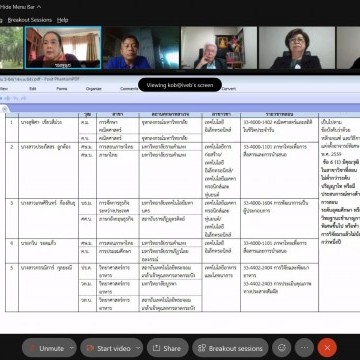Open the audio options arrow beside Unmute
This screenshot has height=360, width=360.
72,348
